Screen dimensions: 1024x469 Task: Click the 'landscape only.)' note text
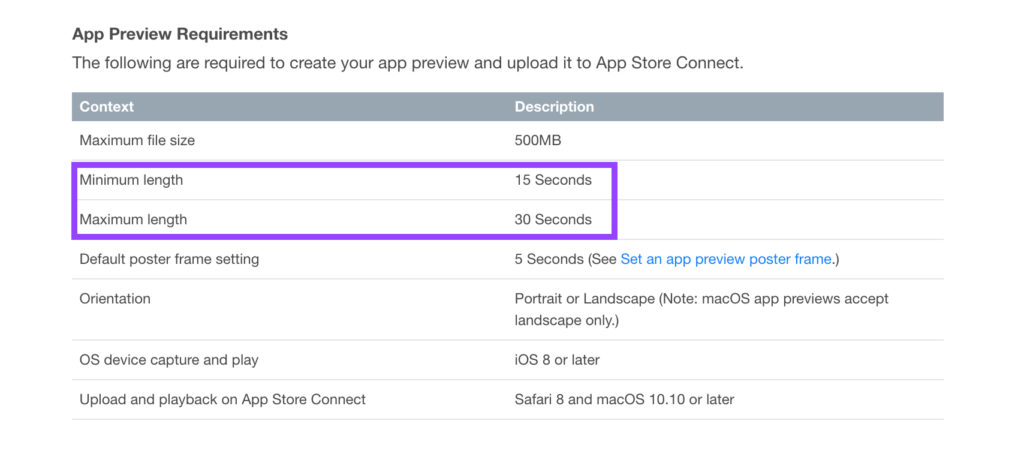coord(567,320)
